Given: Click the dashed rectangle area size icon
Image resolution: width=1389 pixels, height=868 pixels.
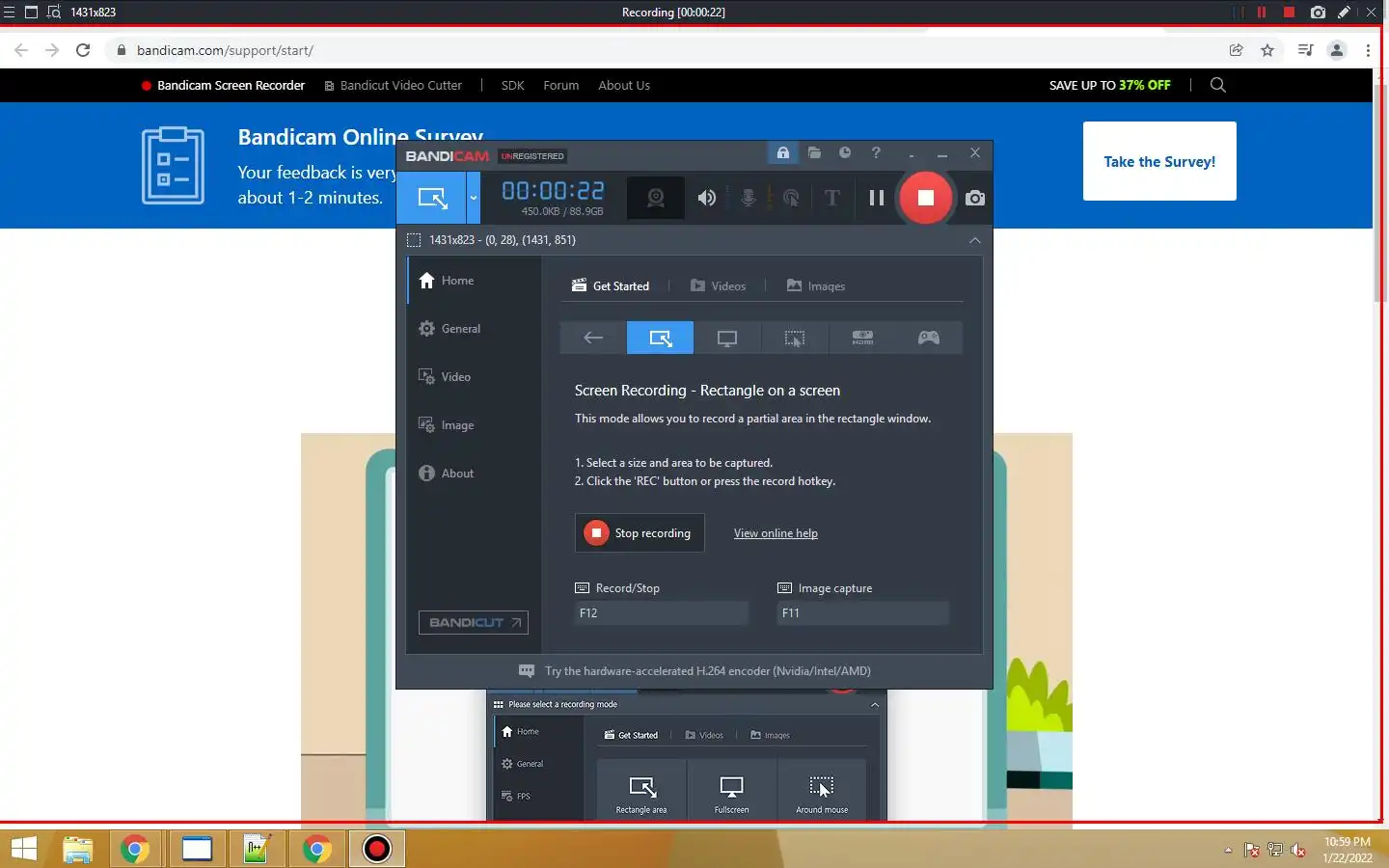Looking at the screenshot, I should pos(414,240).
